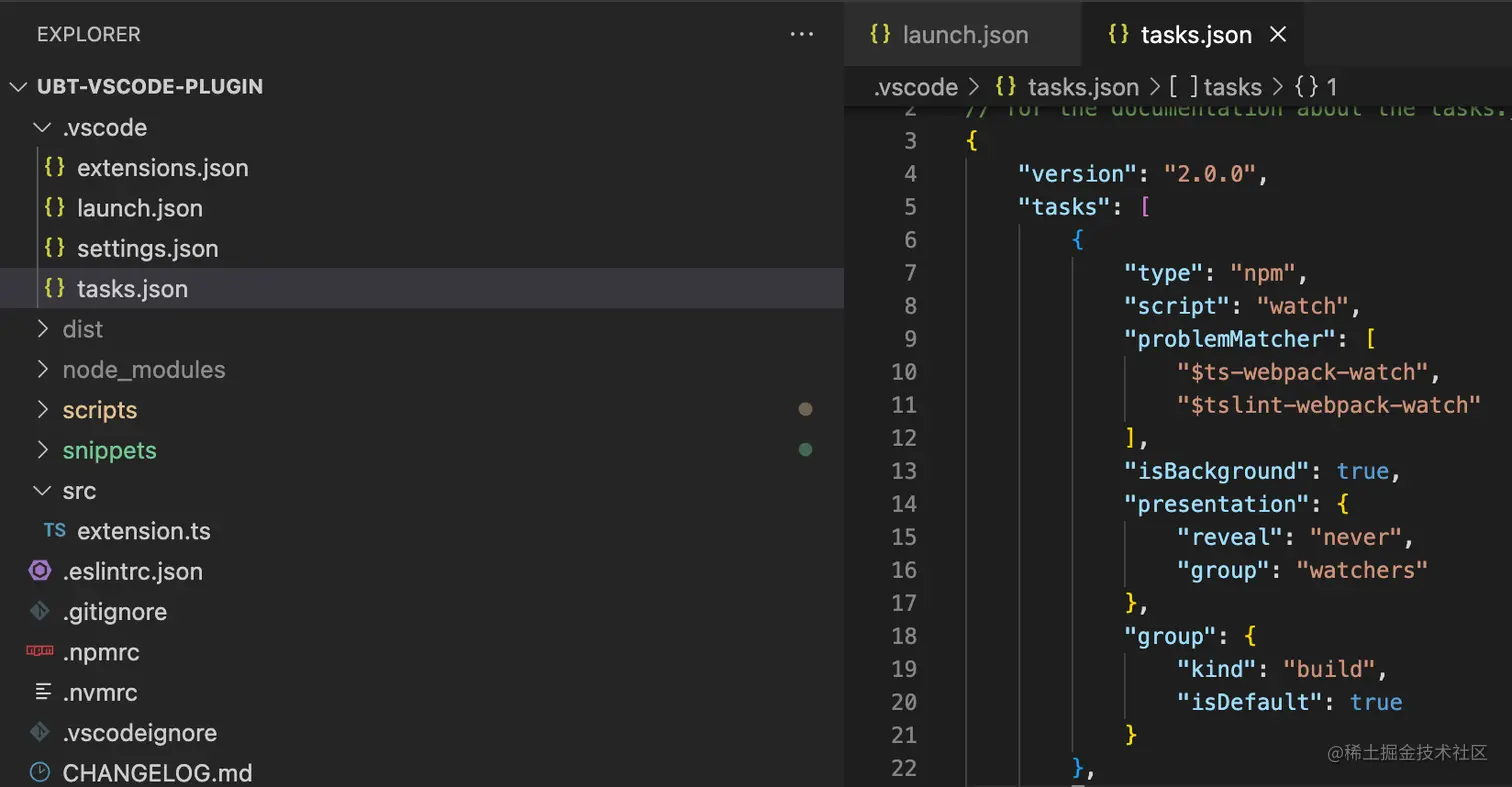Click the npm icon beside .npmrc
The height and width of the screenshot is (787, 1512).
40,652
